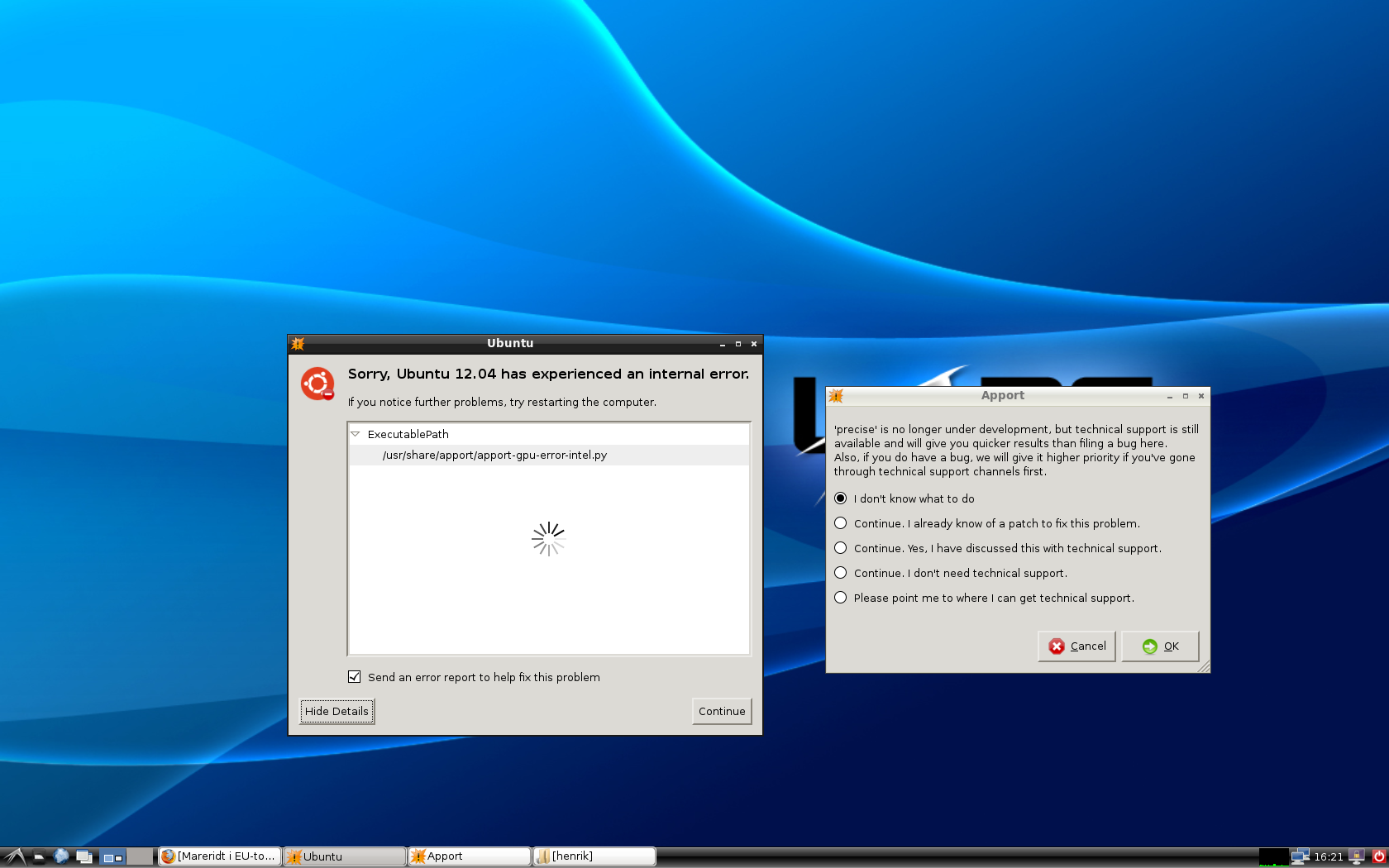Select "I don't know what to do" option
The height and width of the screenshot is (868, 1389).
pyautogui.click(x=905, y=498)
